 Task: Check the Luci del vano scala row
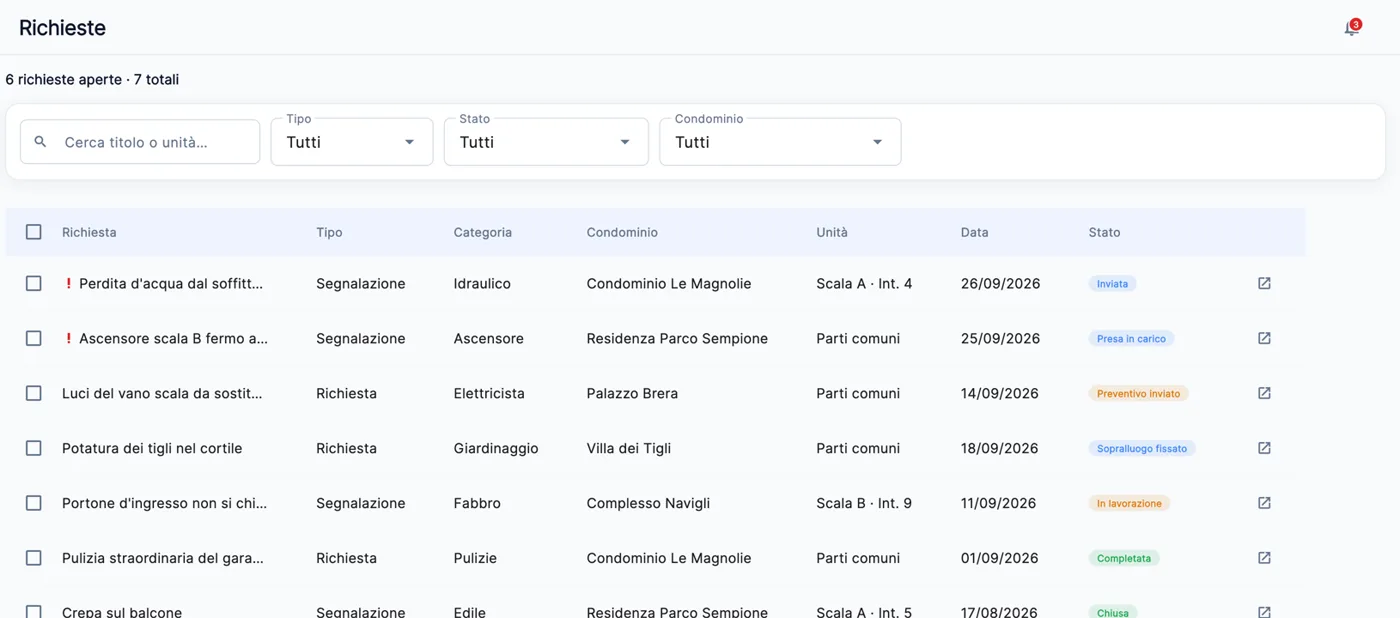point(33,393)
